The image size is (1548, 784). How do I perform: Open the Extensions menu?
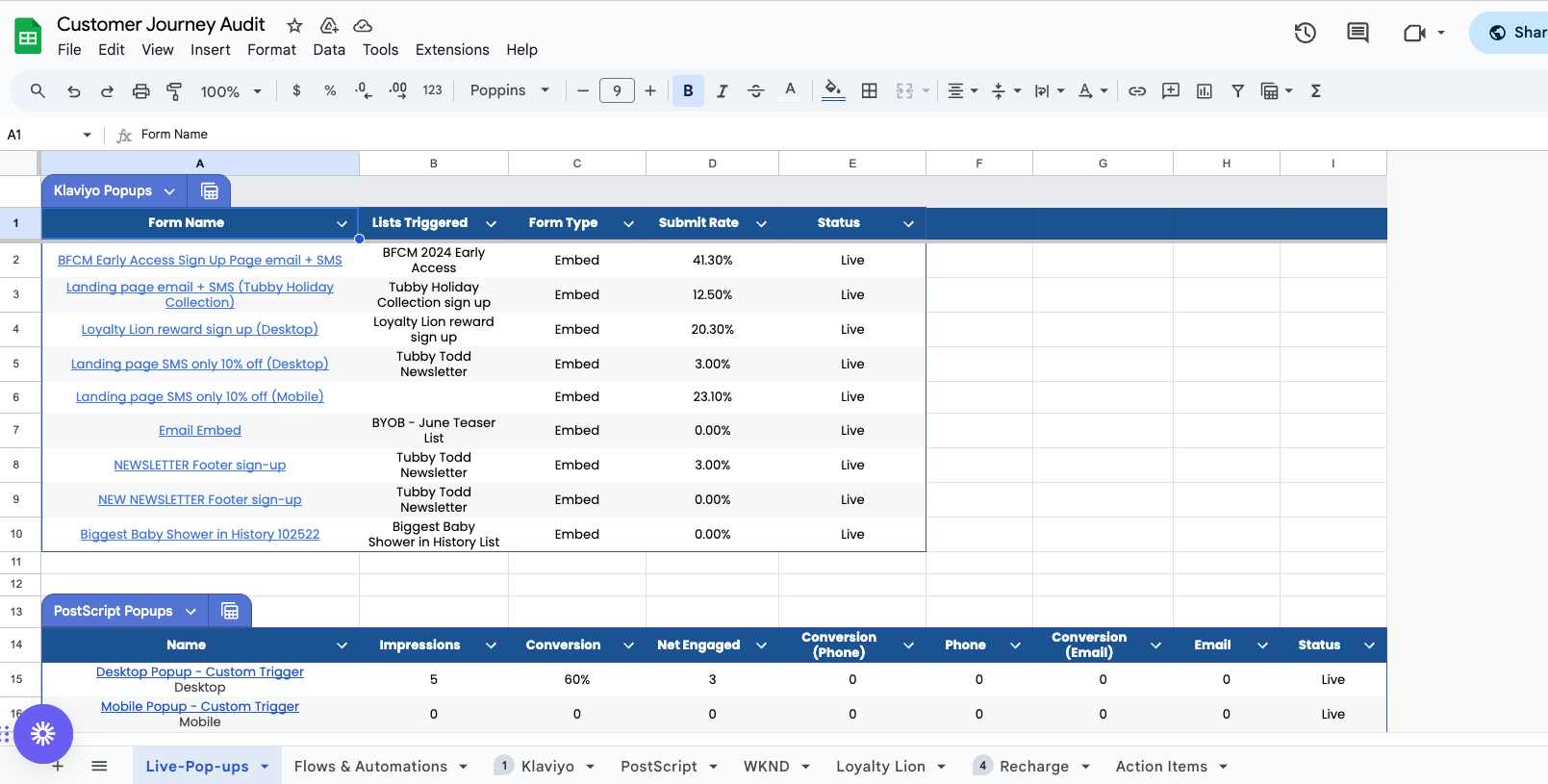(452, 50)
